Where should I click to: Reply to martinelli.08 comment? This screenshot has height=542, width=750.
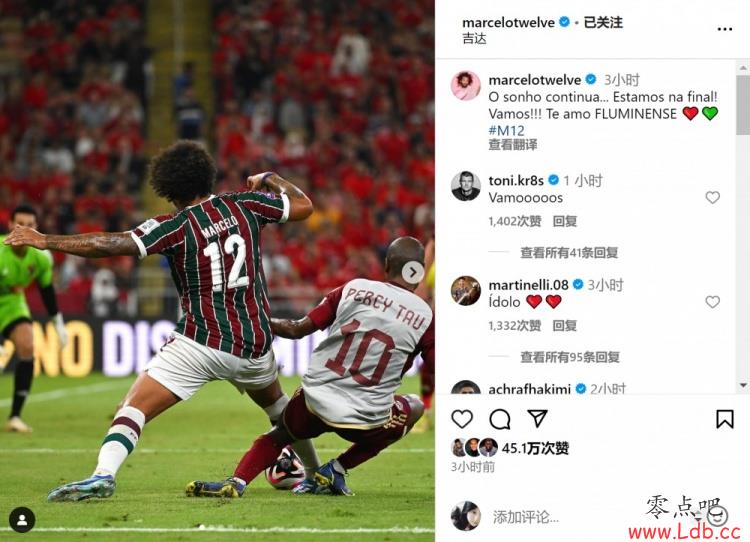click(565, 326)
